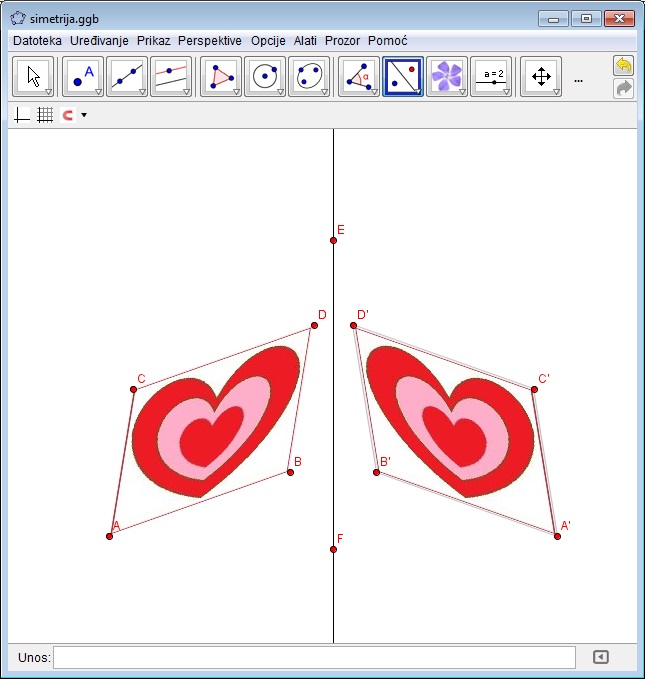Open the Alati menu

tap(305, 41)
